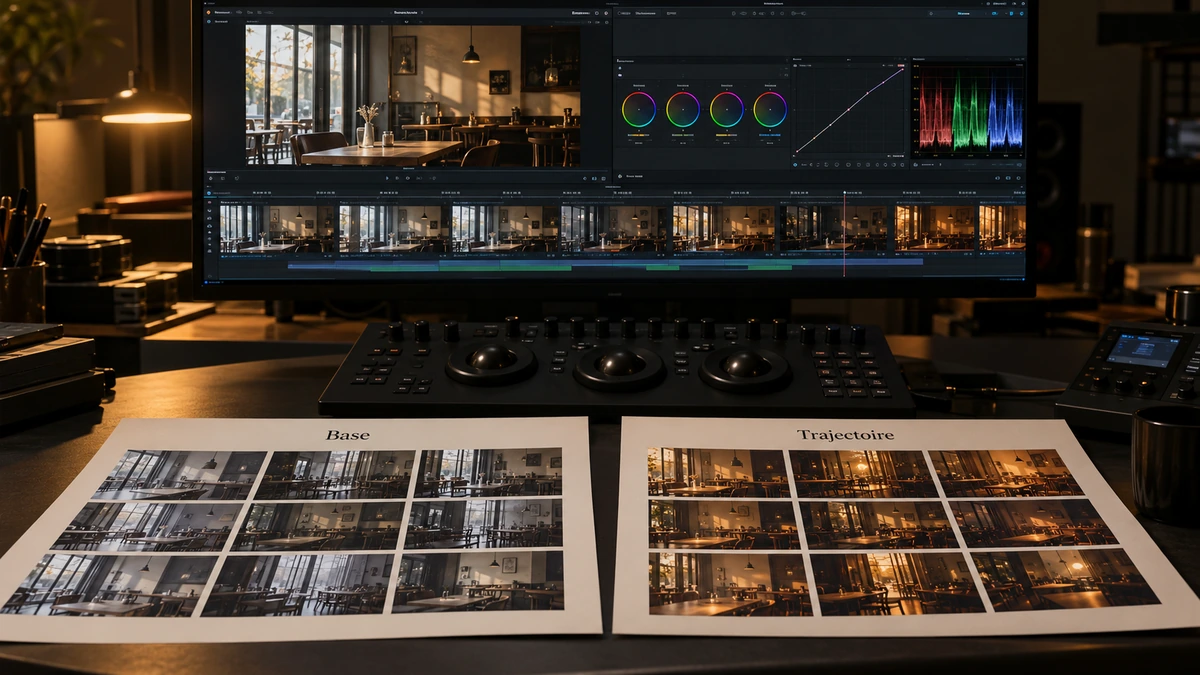
Task: Click the second color wheel from the left
Action: (x=683, y=109)
